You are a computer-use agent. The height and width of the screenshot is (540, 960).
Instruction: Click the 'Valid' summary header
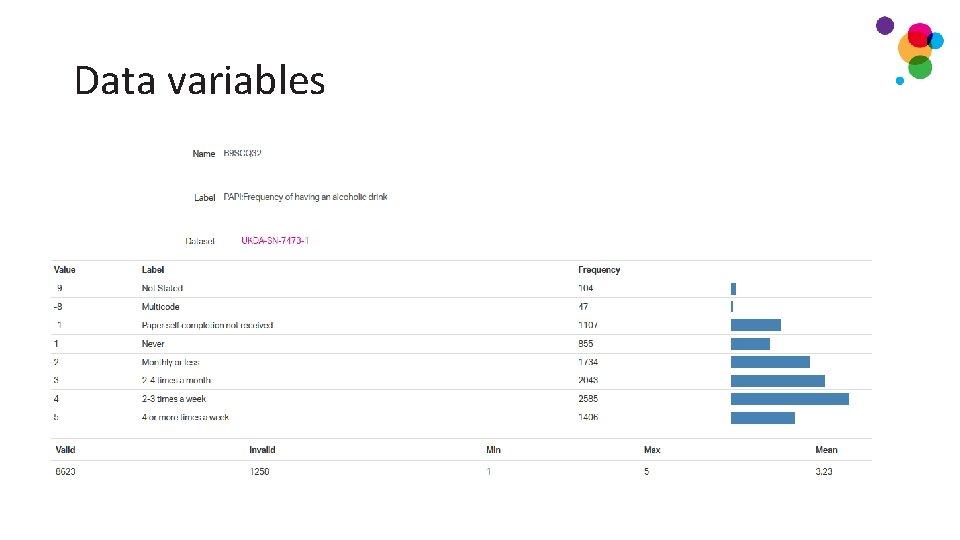(x=65, y=449)
